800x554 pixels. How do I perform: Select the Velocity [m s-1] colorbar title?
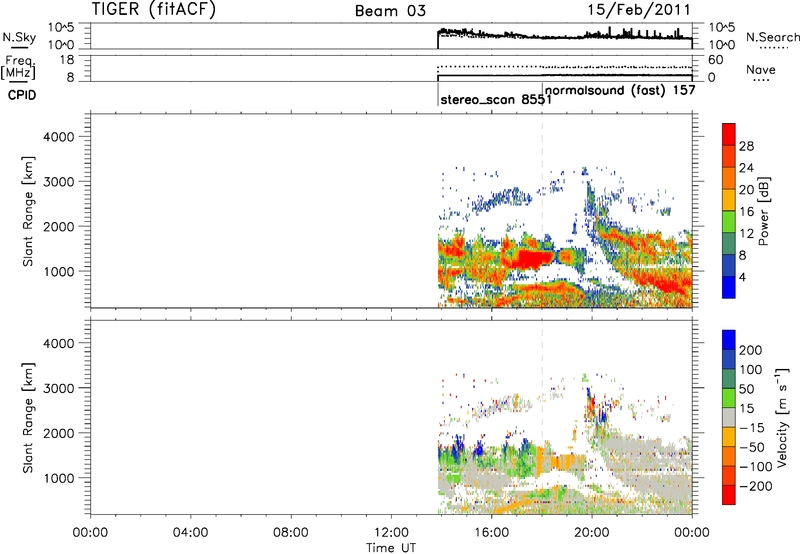(x=782, y=417)
